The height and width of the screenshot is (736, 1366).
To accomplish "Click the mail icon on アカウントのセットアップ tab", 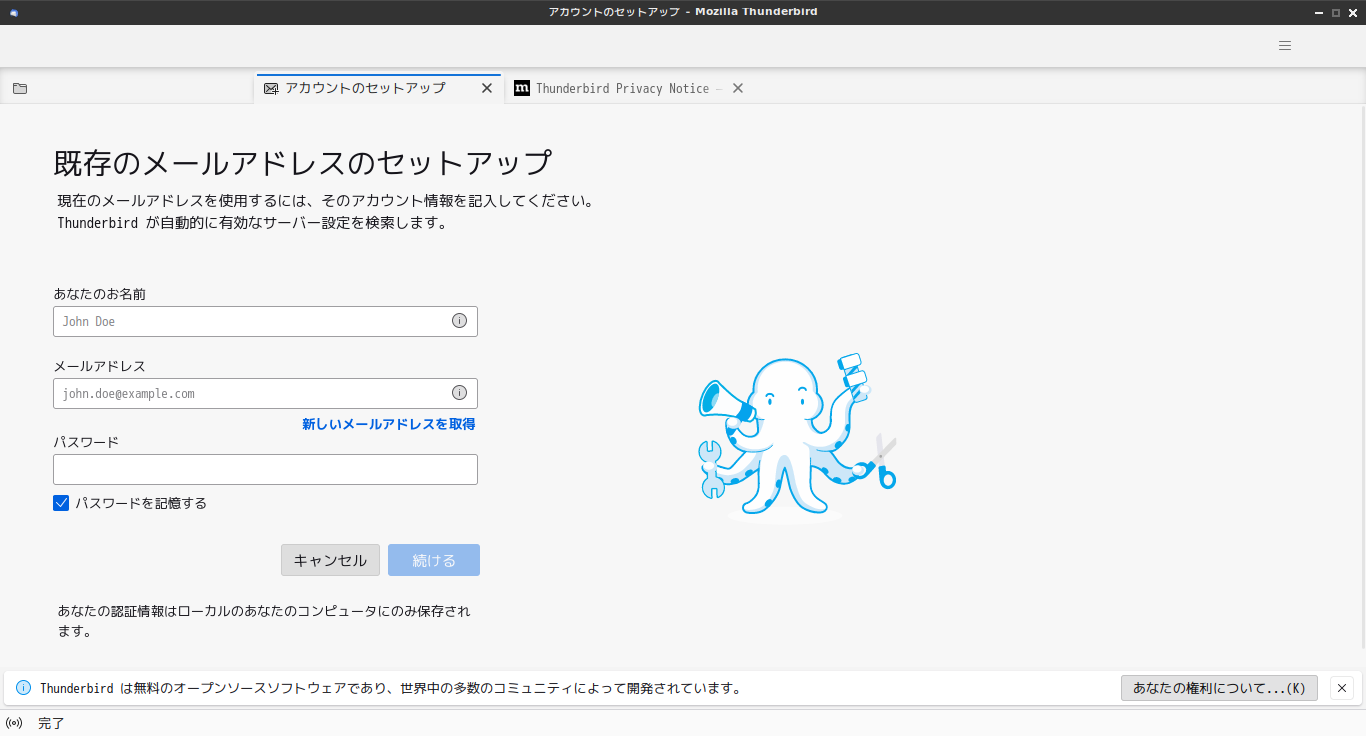I will click(x=271, y=88).
